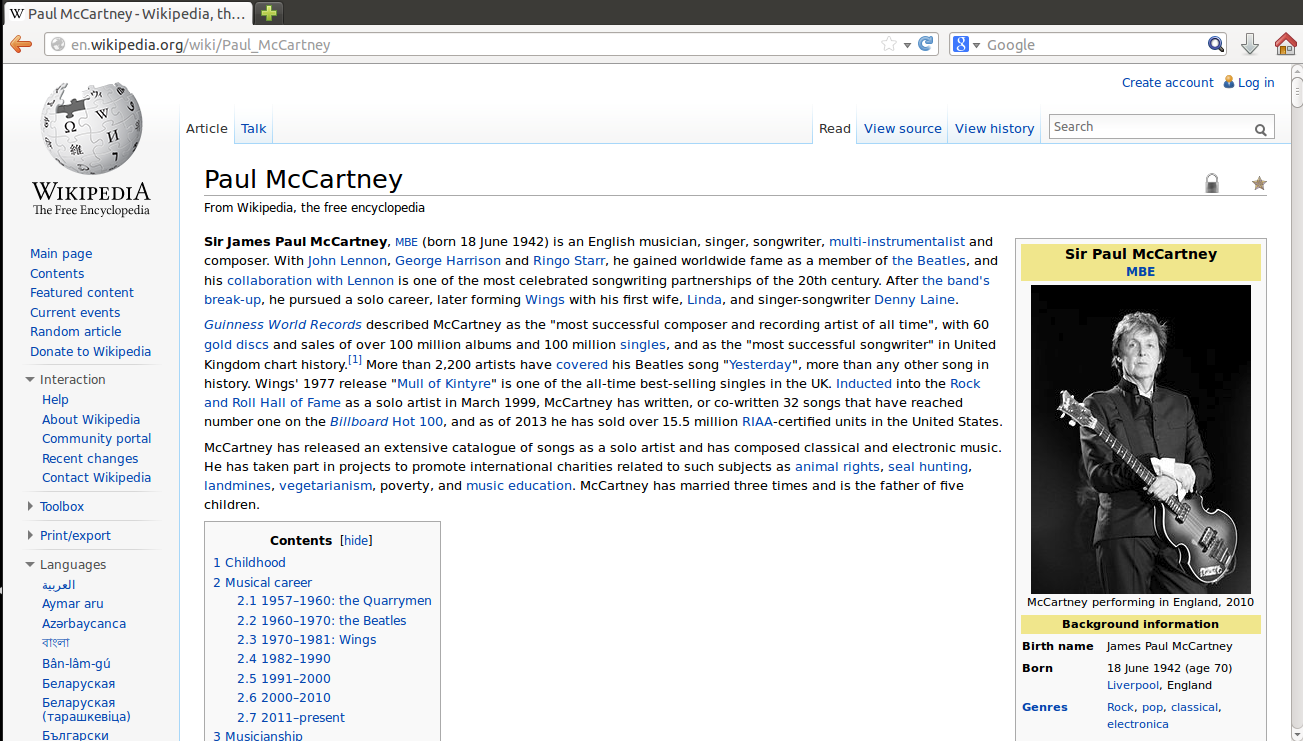This screenshot has width=1303, height=741.
Task: Open the Ringo Starr link
Action: click(x=569, y=261)
